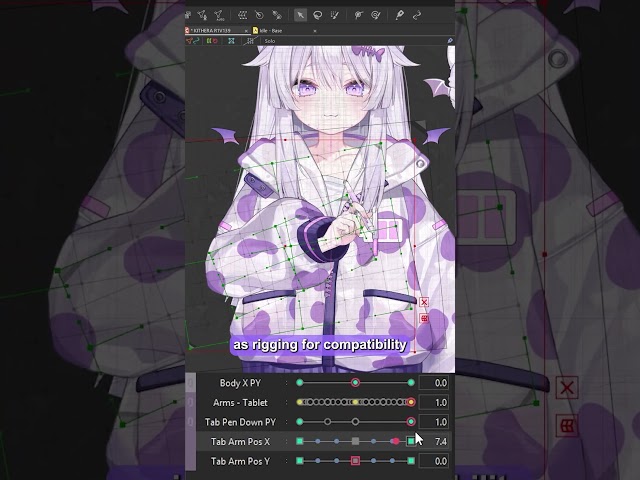Viewport: 640px width, 480px height.
Task: Select the second glue brush icon
Action: (x=376, y=16)
